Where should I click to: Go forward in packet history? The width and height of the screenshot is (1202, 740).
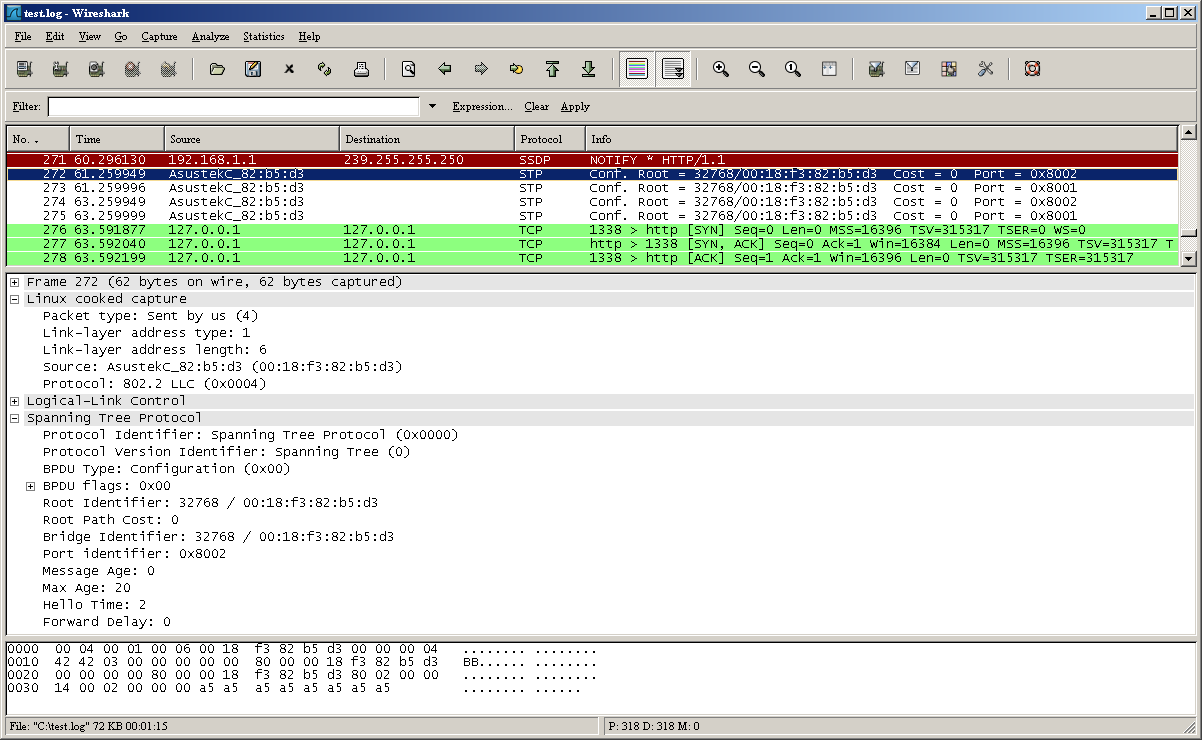[x=481, y=69]
